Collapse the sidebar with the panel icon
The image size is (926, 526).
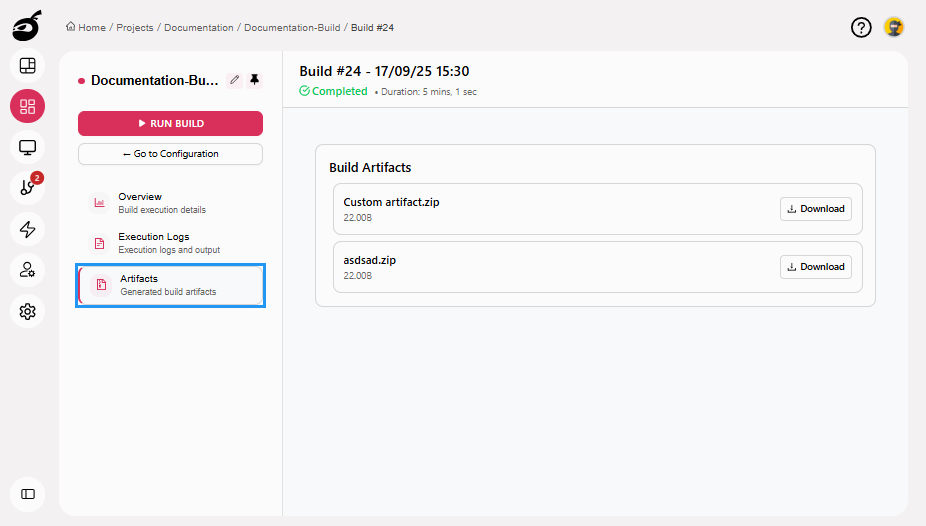[27, 494]
